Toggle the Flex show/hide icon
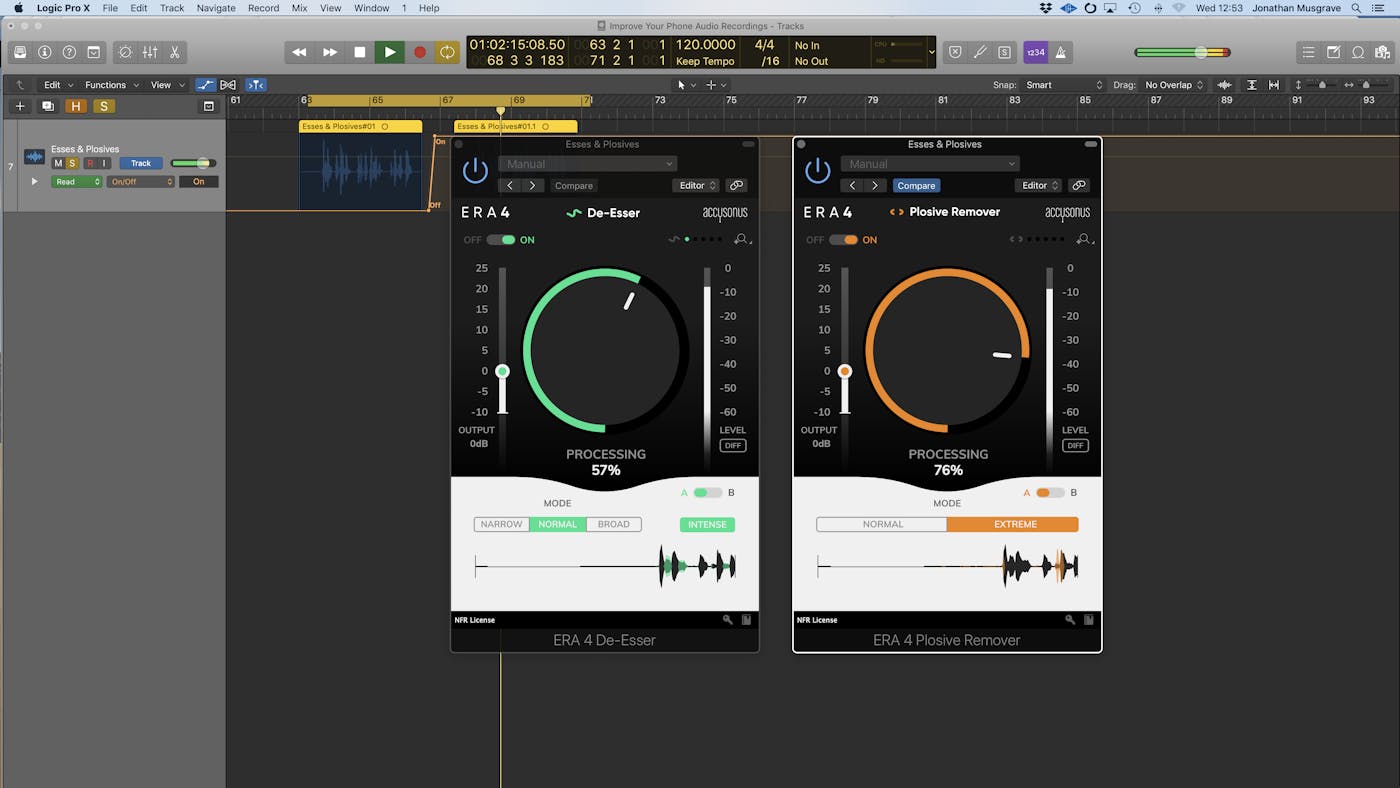This screenshot has width=1400, height=788. (228, 85)
